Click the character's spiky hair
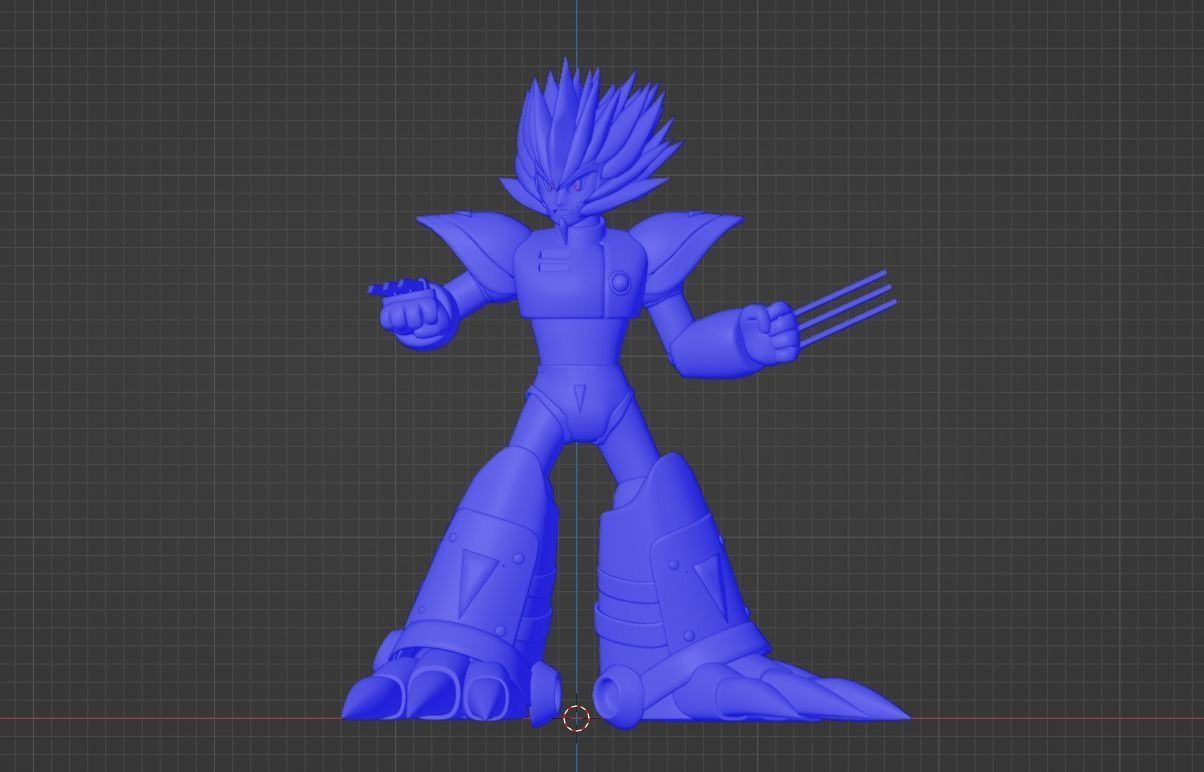The height and width of the screenshot is (772, 1204). [598, 135]
